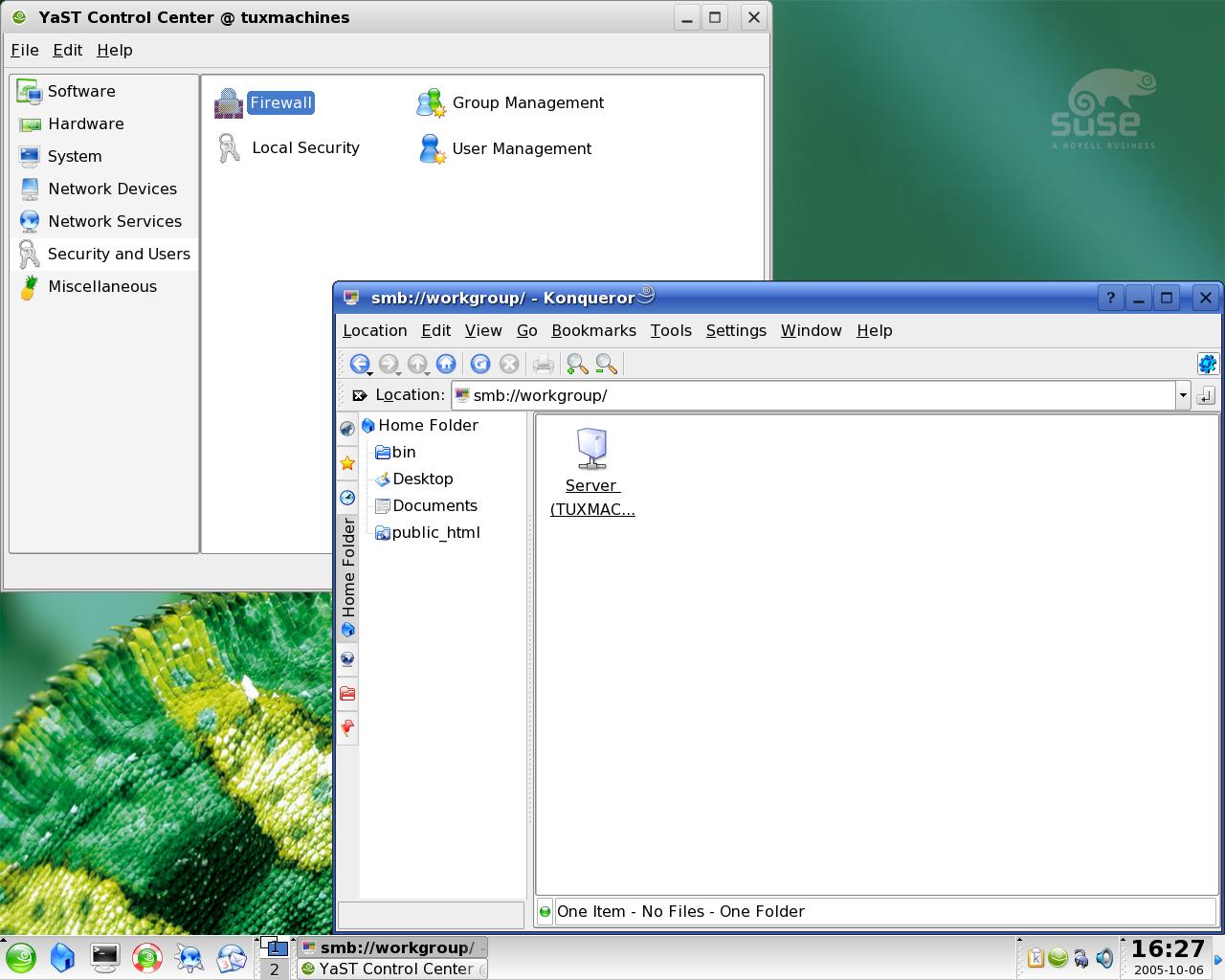Open the Tools menu in Konqueror
Image resolution: width=1225 pixels, height=980 pixels.
point(671,330)
